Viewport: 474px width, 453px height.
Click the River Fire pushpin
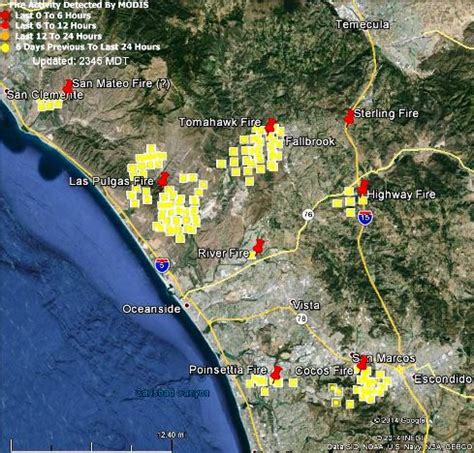[259, 246]
